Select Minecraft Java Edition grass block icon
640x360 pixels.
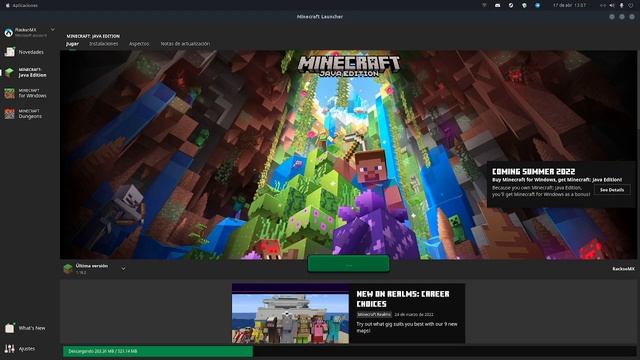[9, 73]
